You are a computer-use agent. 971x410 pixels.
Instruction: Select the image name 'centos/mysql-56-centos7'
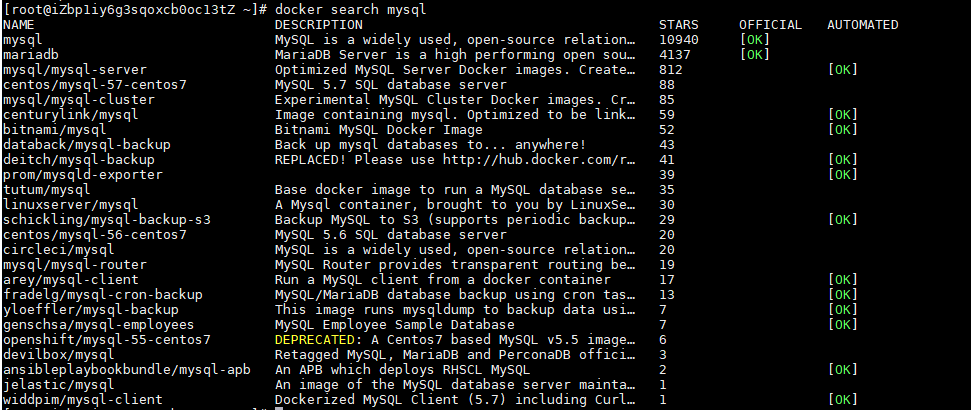[95, 235]
